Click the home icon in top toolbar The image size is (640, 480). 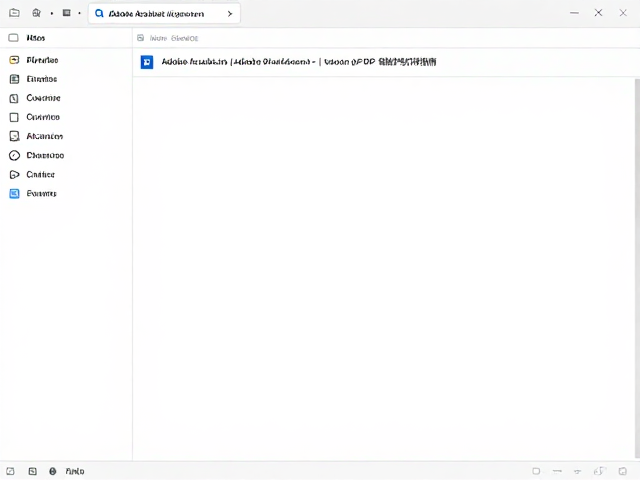pos(36,13)
